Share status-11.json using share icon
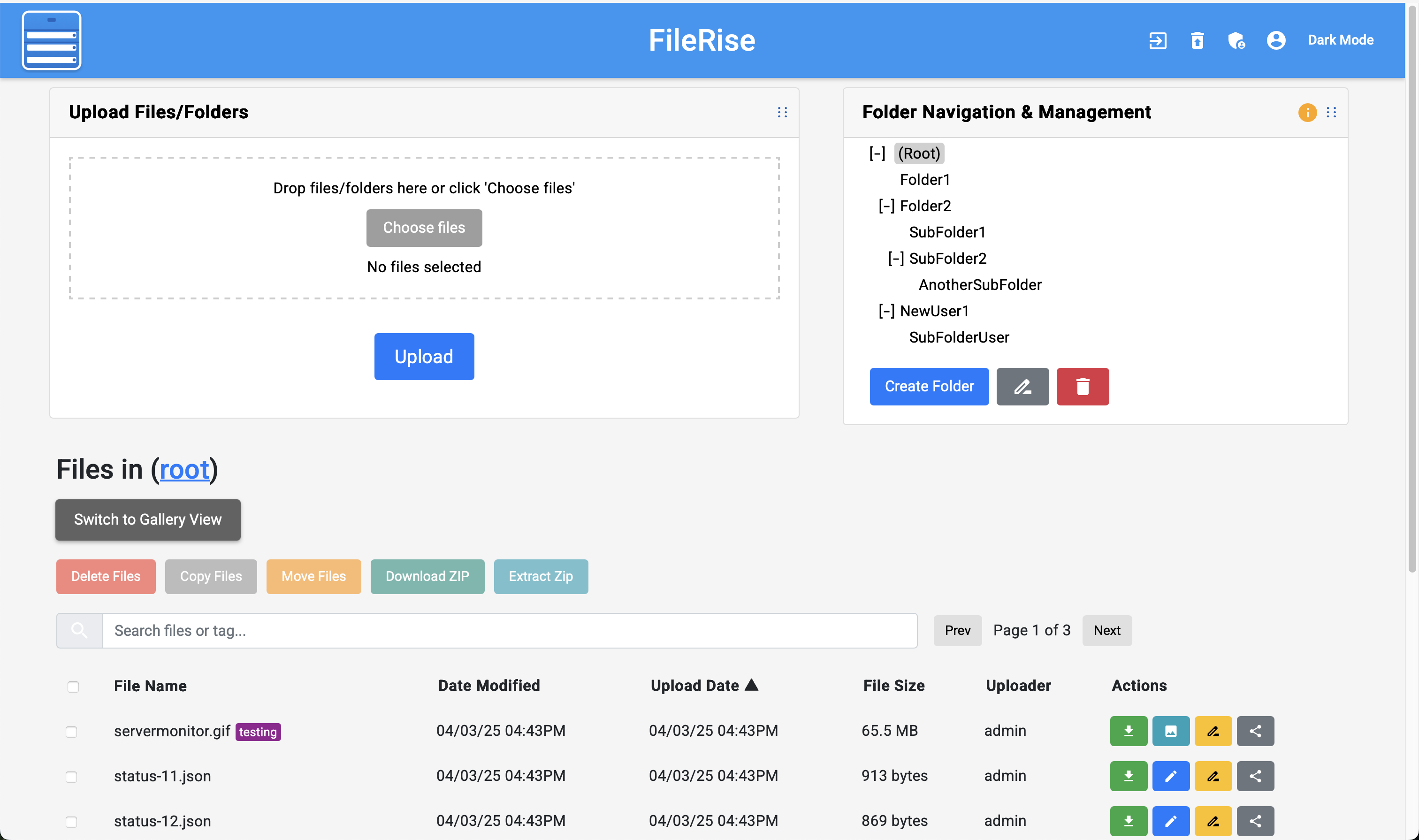 click(x=1255, y=776)
